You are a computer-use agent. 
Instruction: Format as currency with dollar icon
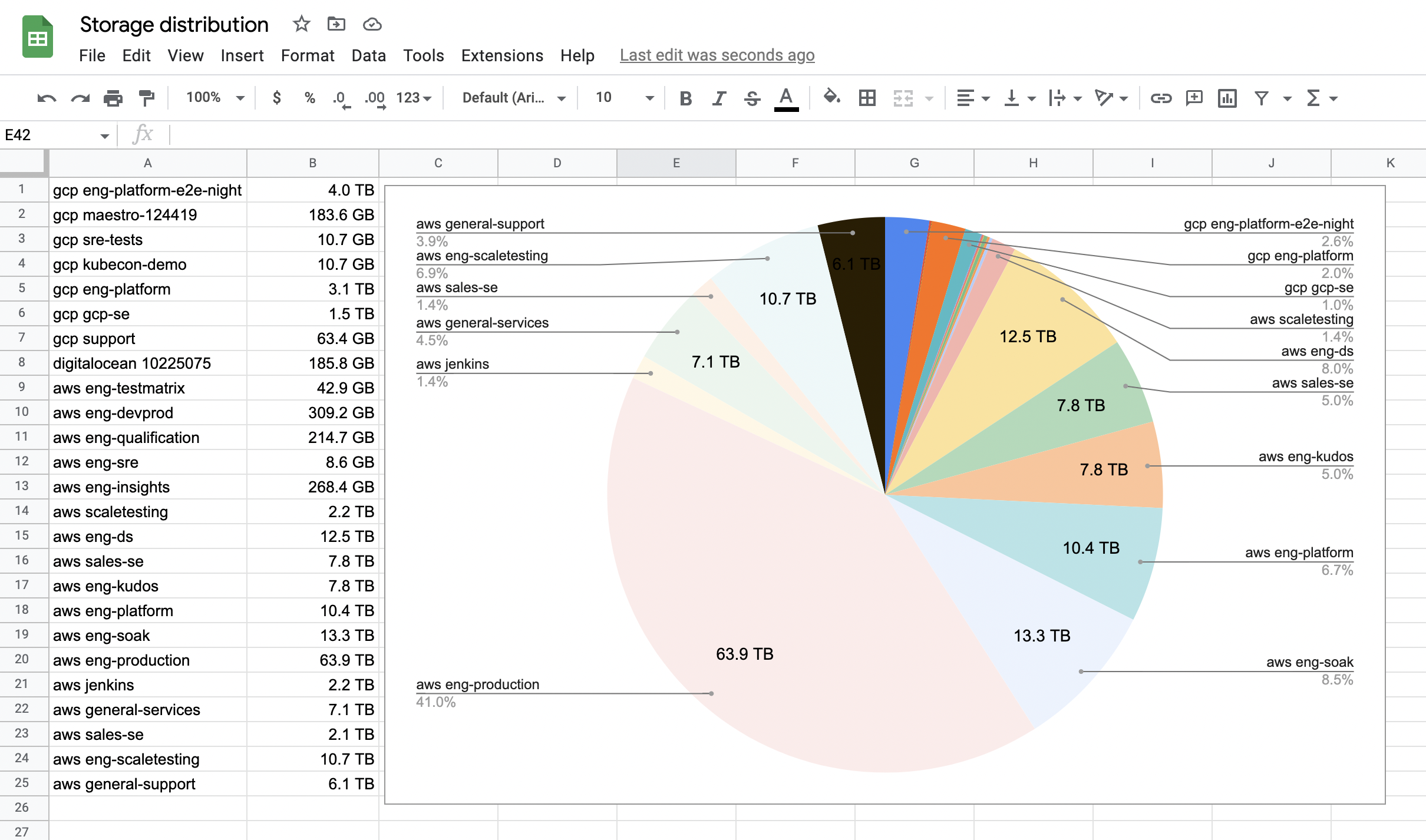click(x=276, y=98)
